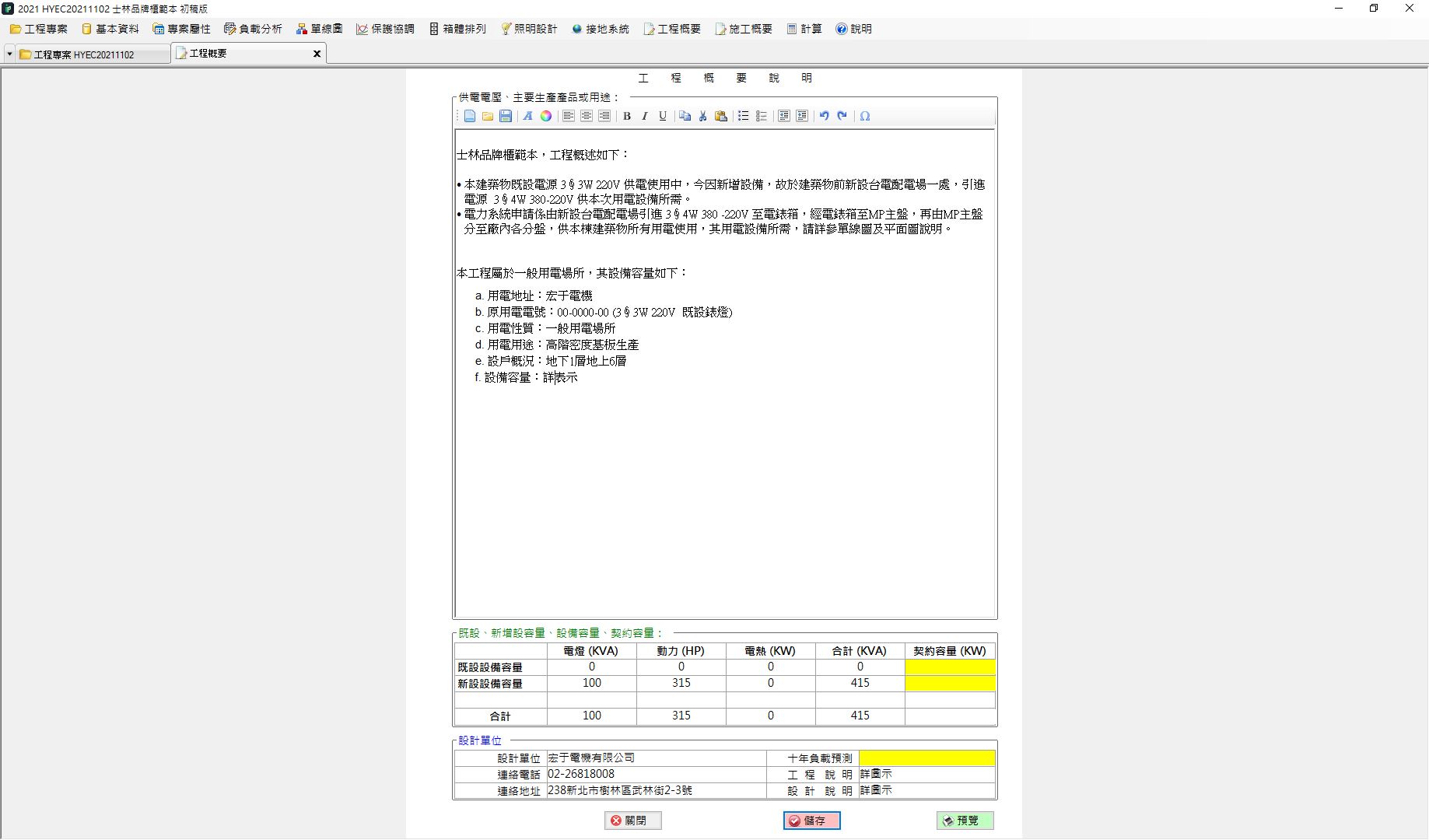Image resolution: width=1429 pixels, height=840 pixels.
Task: Open the 單線圖 menu
Action: click(319, 29)
